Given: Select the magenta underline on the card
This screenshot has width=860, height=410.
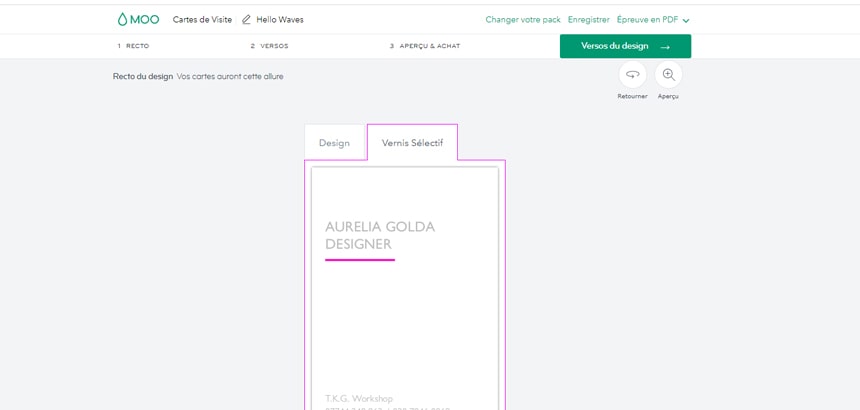Looking at the screenshot, I should [360, 260].
